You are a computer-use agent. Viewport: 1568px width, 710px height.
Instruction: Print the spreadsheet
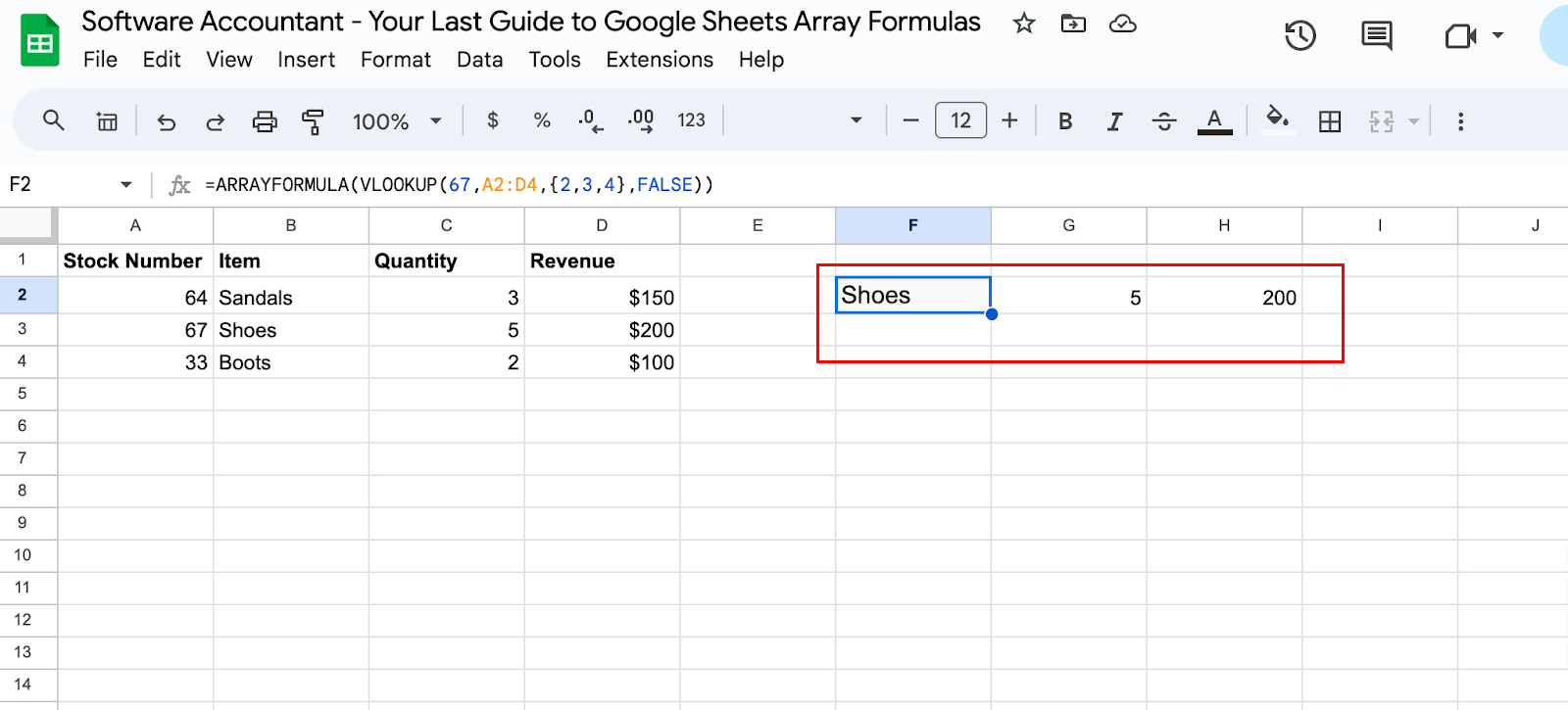[265, 121]
